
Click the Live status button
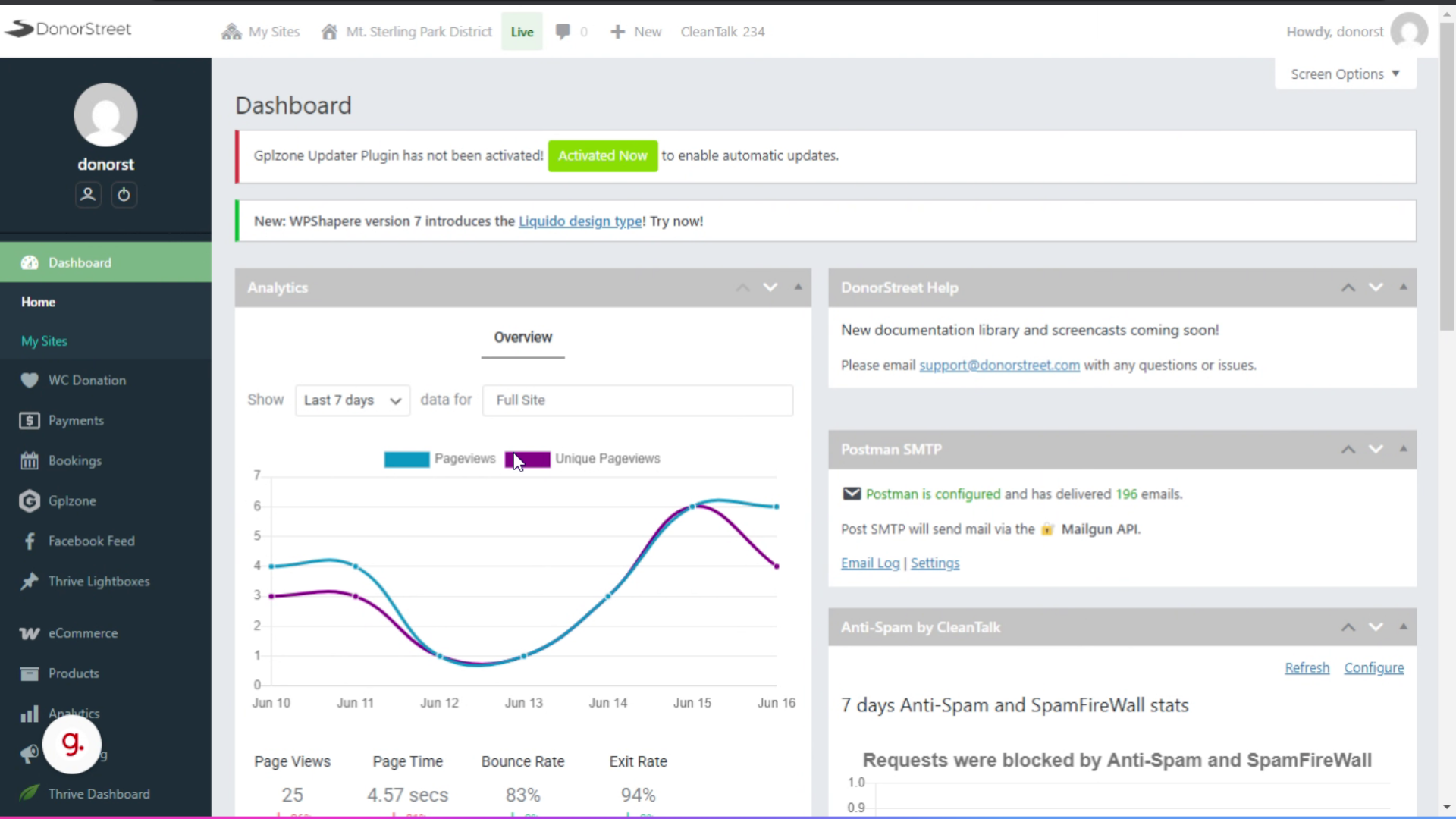(522, 32)
